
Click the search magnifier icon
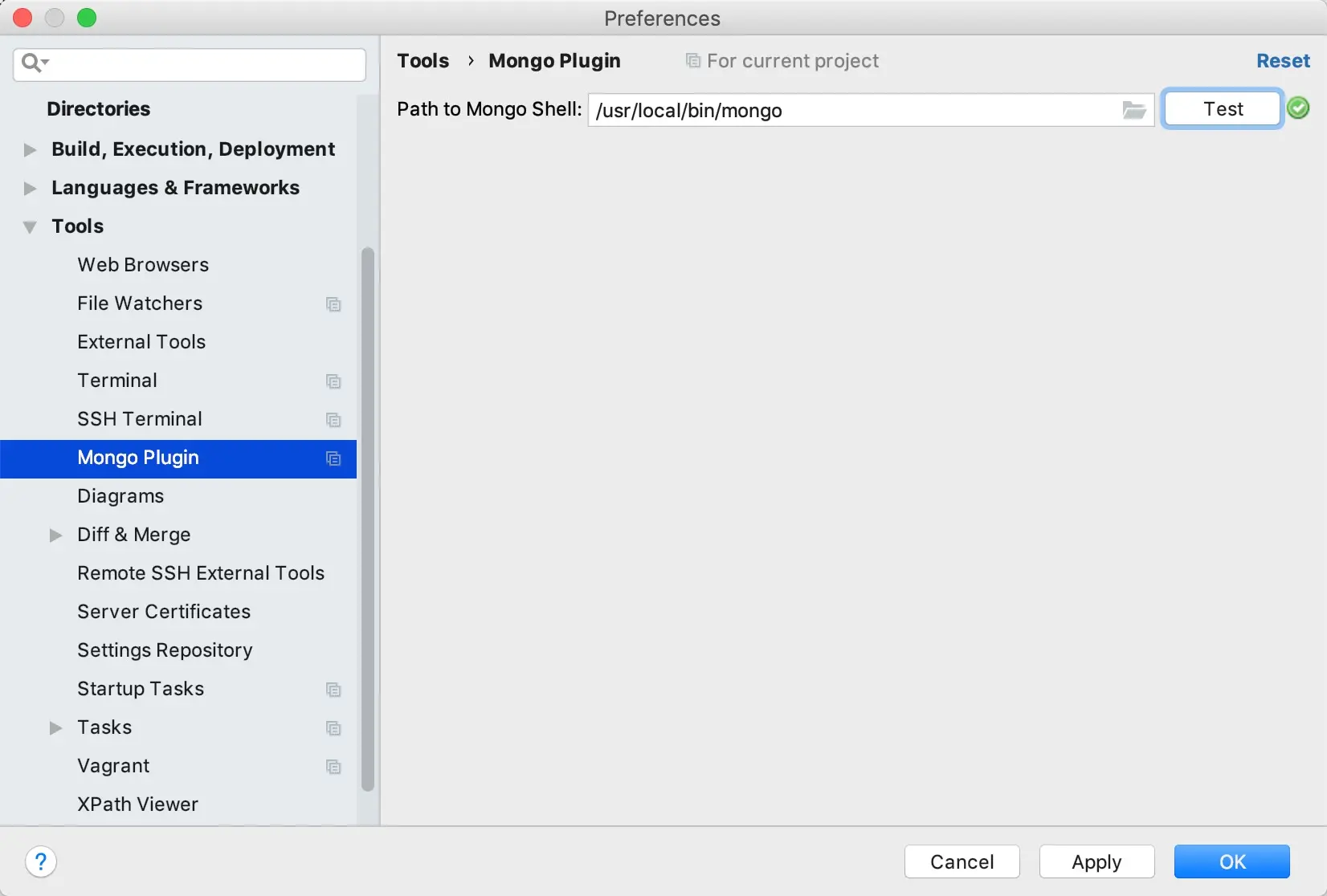pos(33,63)
